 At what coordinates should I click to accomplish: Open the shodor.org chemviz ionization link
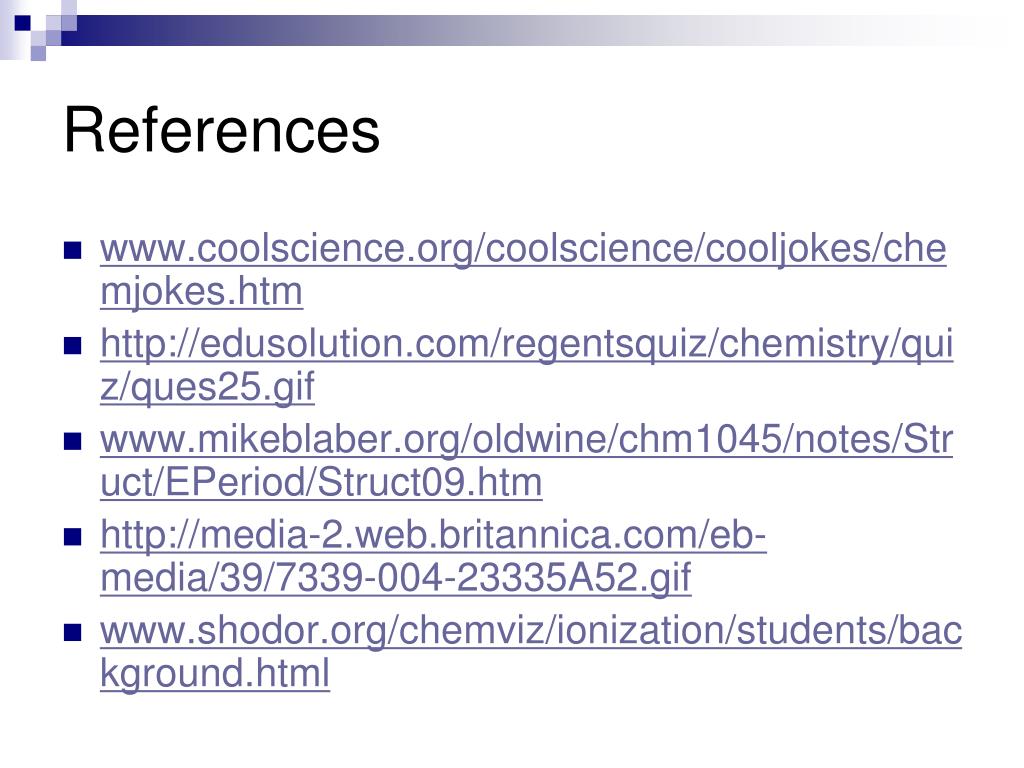531,631
